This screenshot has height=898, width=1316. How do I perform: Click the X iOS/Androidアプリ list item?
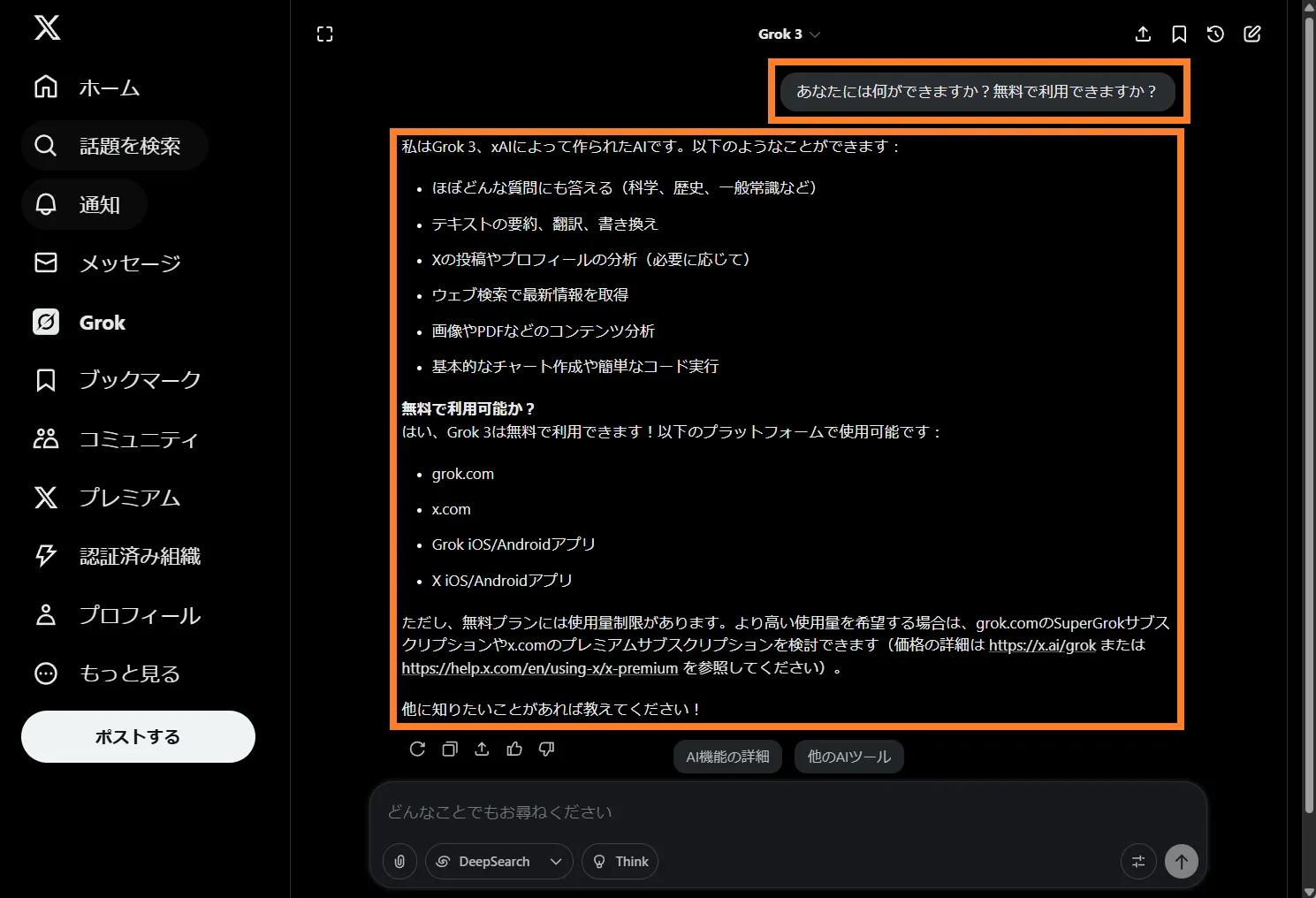[502, 581]
